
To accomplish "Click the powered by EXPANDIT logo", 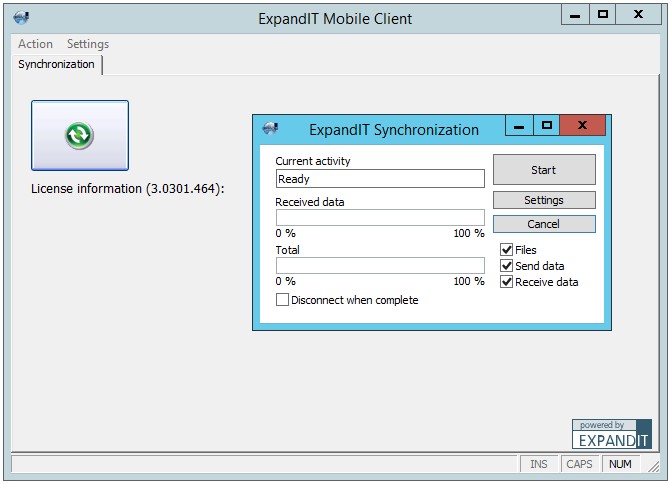I will (x=611, y=433).
